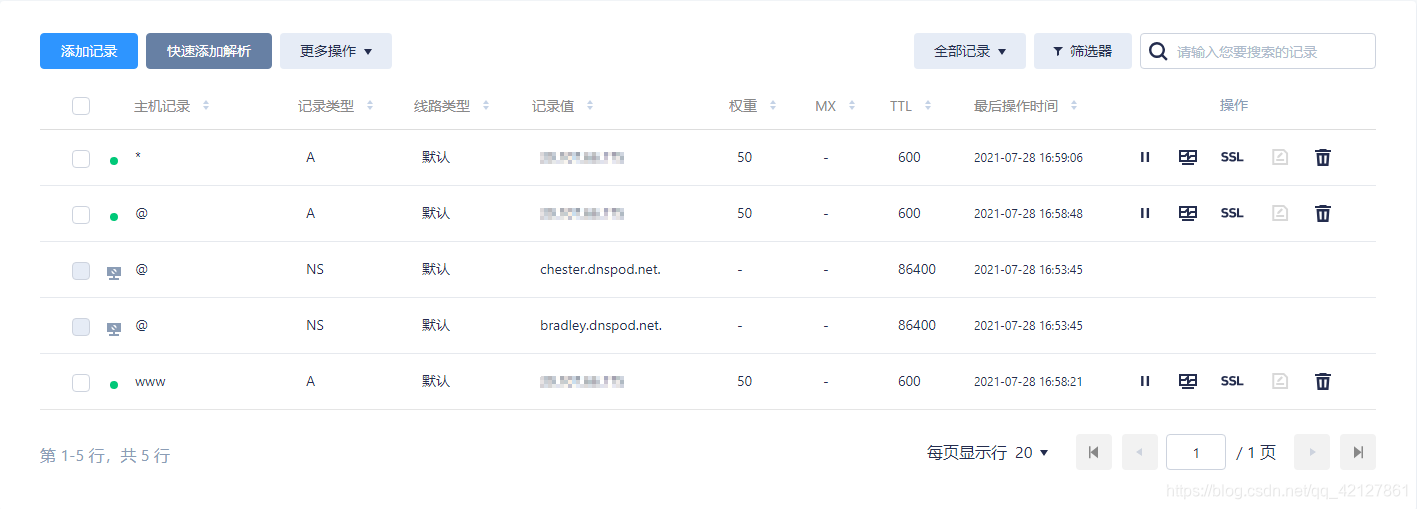This screenshot has width=1417, height=509.
Task: Click the 第 1-5 行，共 5 行 text
Action: click(x=105, y=455)
